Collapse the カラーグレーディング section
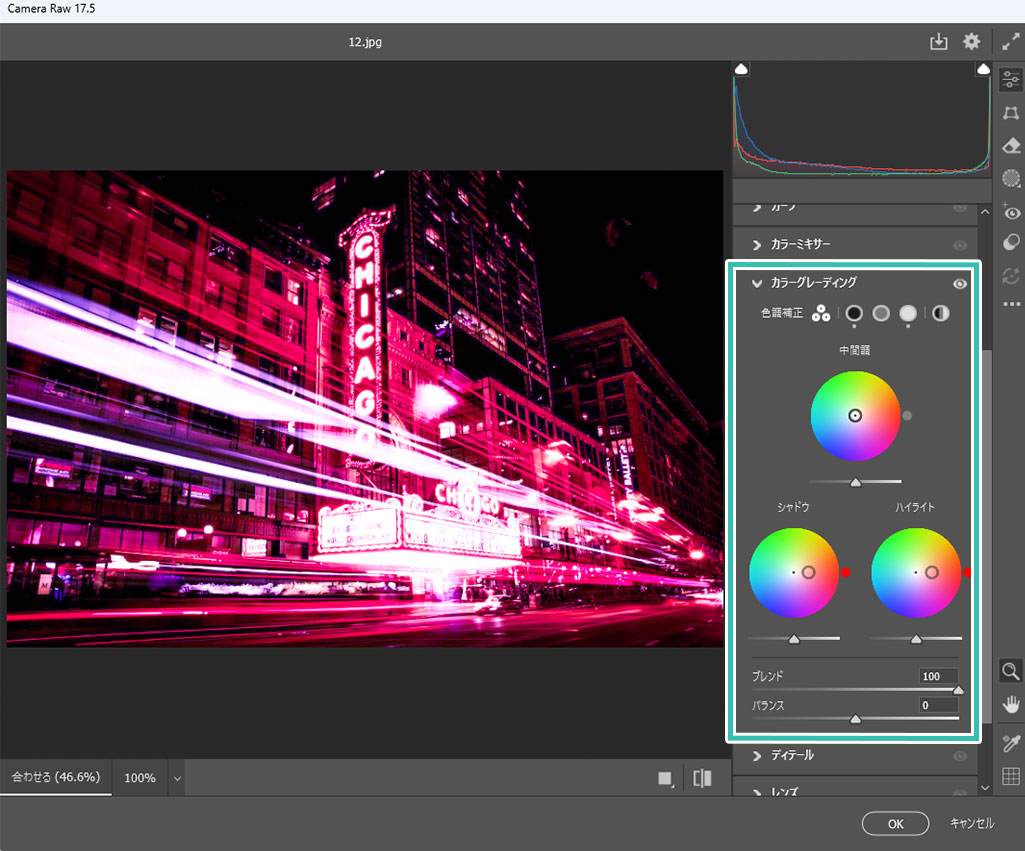Viewport: 1025px width, 851px height. (x=757, y=284)
